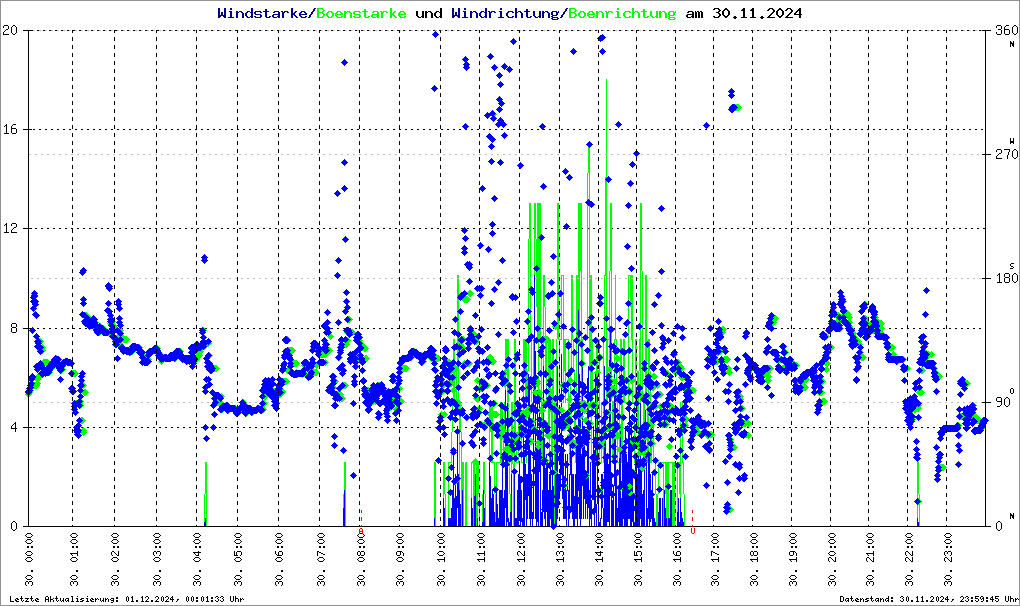Click the wind speed axis value 4
Screen dimensions: 1020x606
click(x=13, y=427)
